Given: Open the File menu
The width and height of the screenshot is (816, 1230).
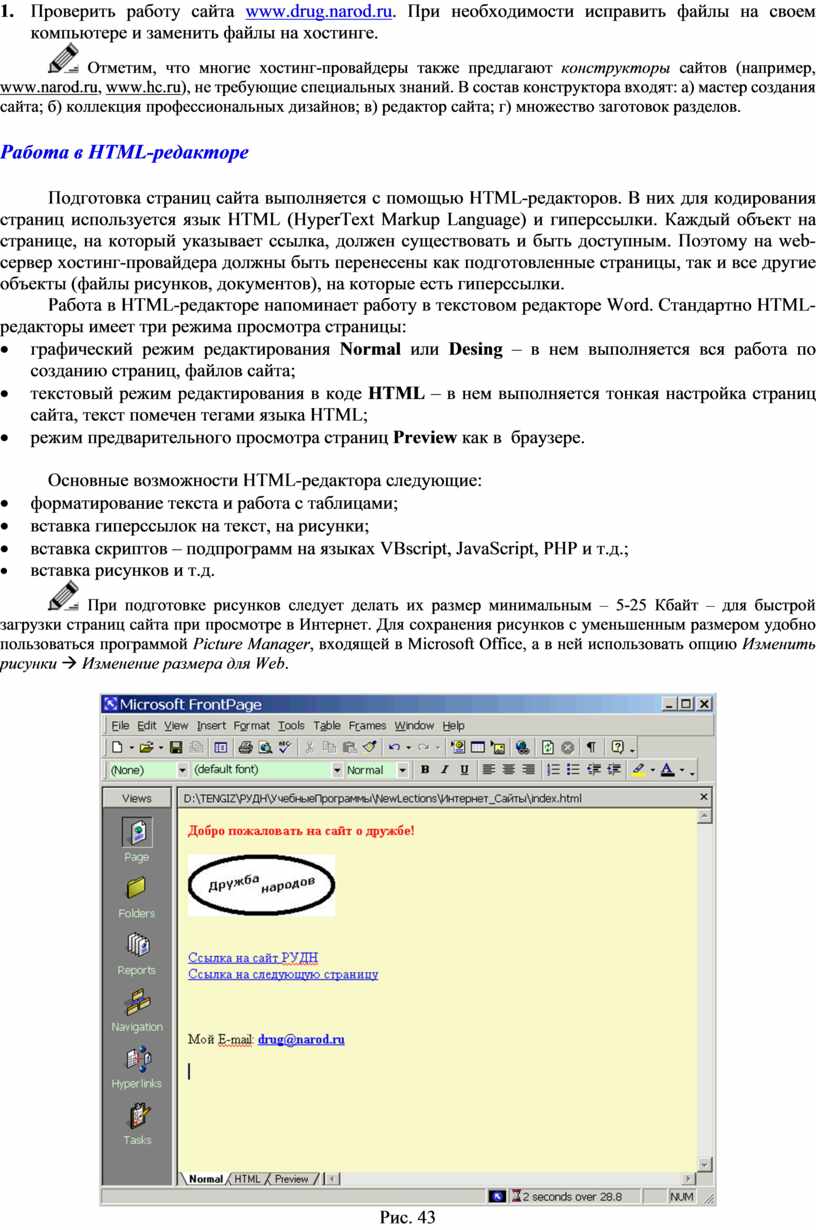Looking at the screenshot, I should click(x=120, y=725).
